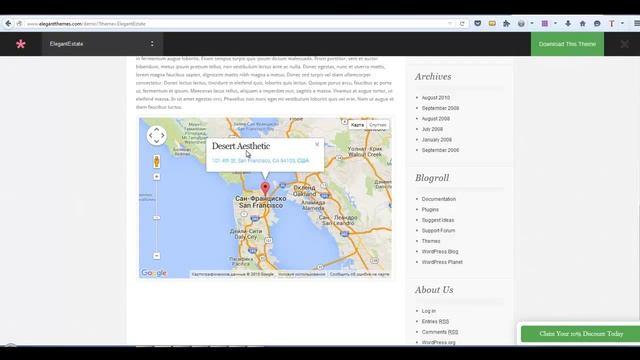640x360 pixels.
Task: Click the pink asterisk Elegant Themes logo
Action: pos(20,44)
